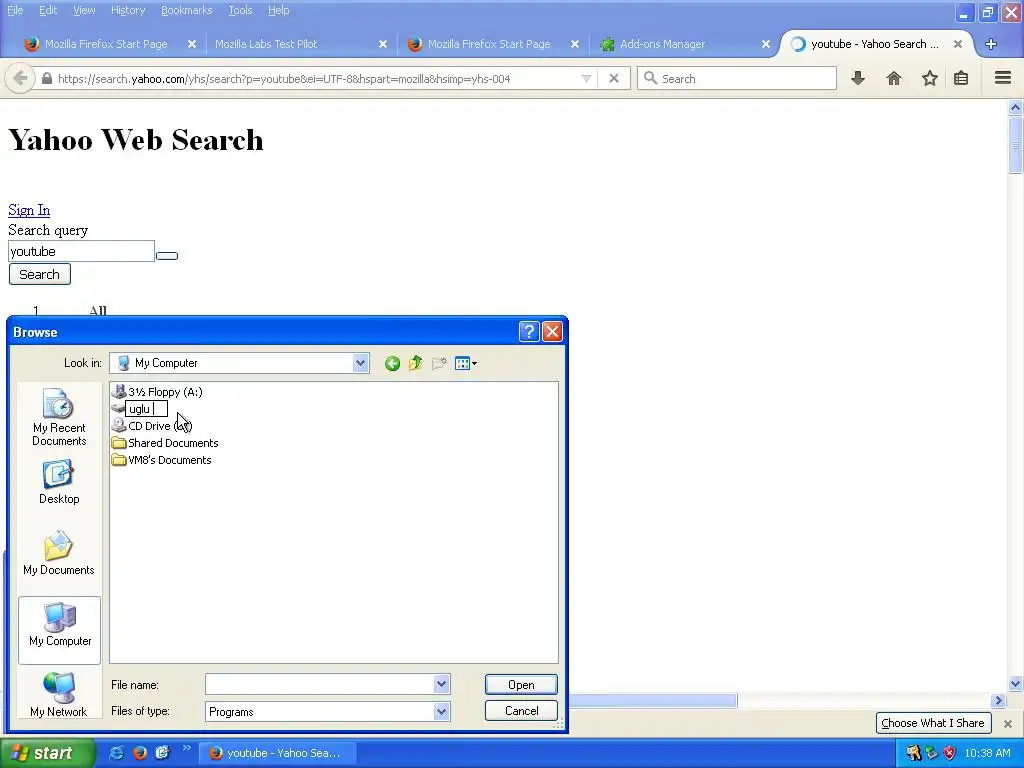Viewport: 1024px width, 768px height.
Task: Expand quick launch chevron on taskbar
Action: [186, 748]
